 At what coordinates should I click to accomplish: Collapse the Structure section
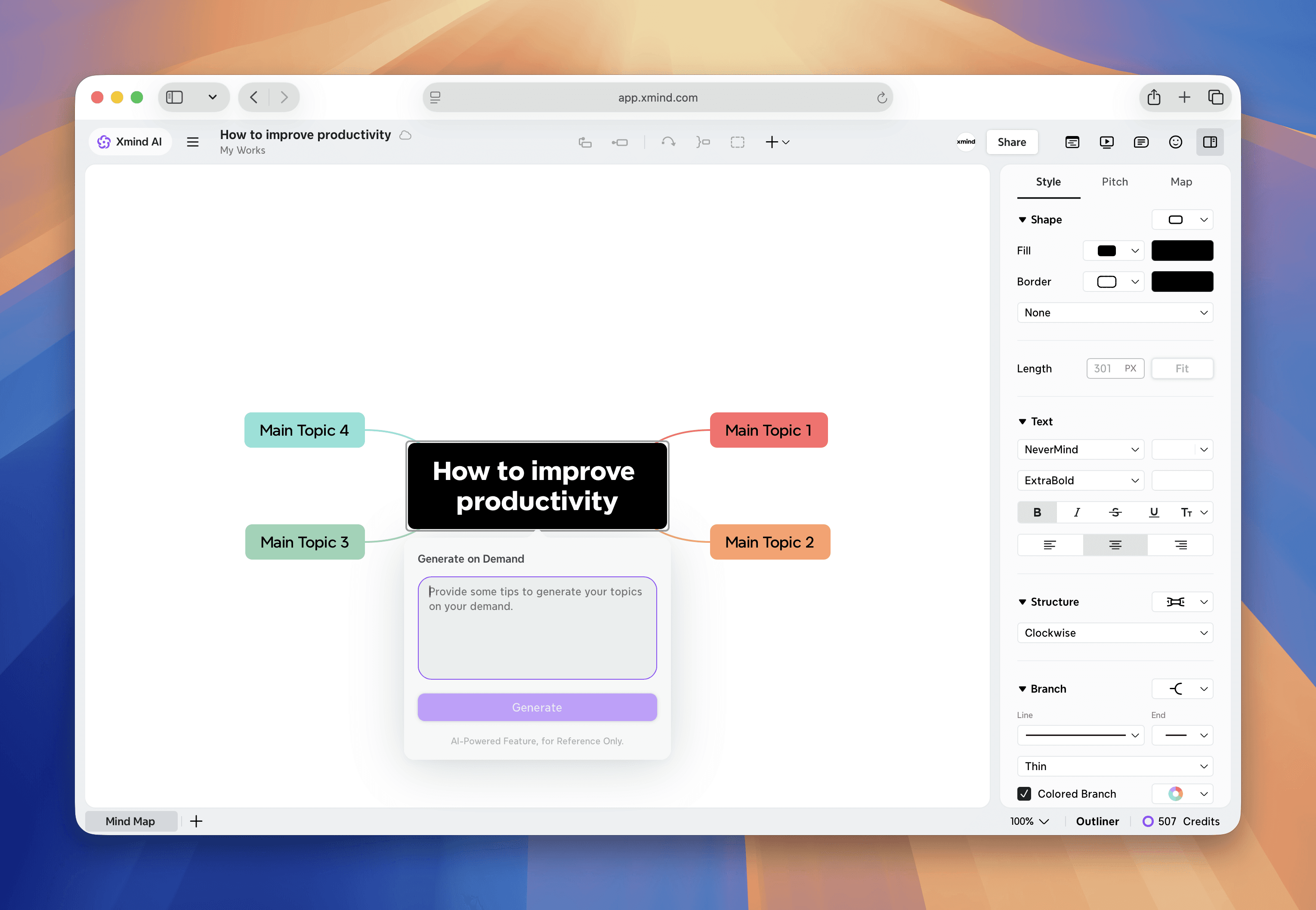(x=1022, y=602)
